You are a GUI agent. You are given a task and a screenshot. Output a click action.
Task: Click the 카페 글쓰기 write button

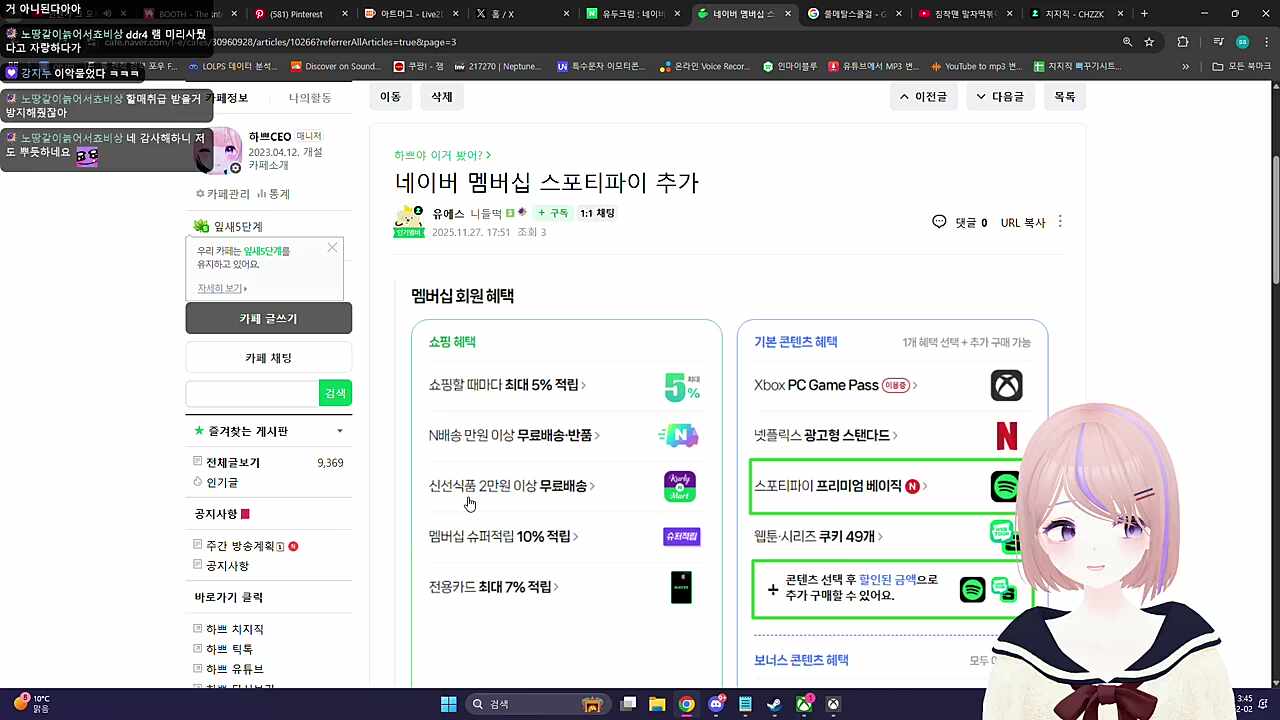tap(268, 317)
